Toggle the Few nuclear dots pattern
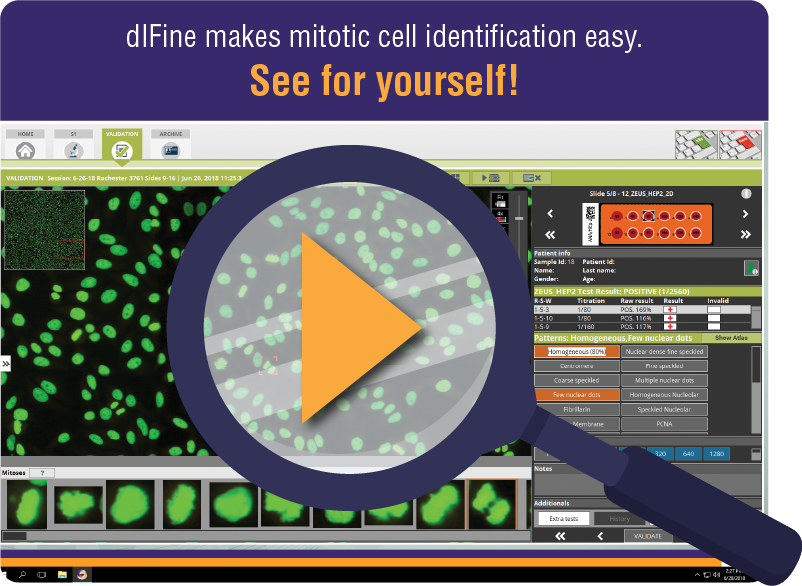Viewport: 802px width, 586px height. [x=576, y=395]
